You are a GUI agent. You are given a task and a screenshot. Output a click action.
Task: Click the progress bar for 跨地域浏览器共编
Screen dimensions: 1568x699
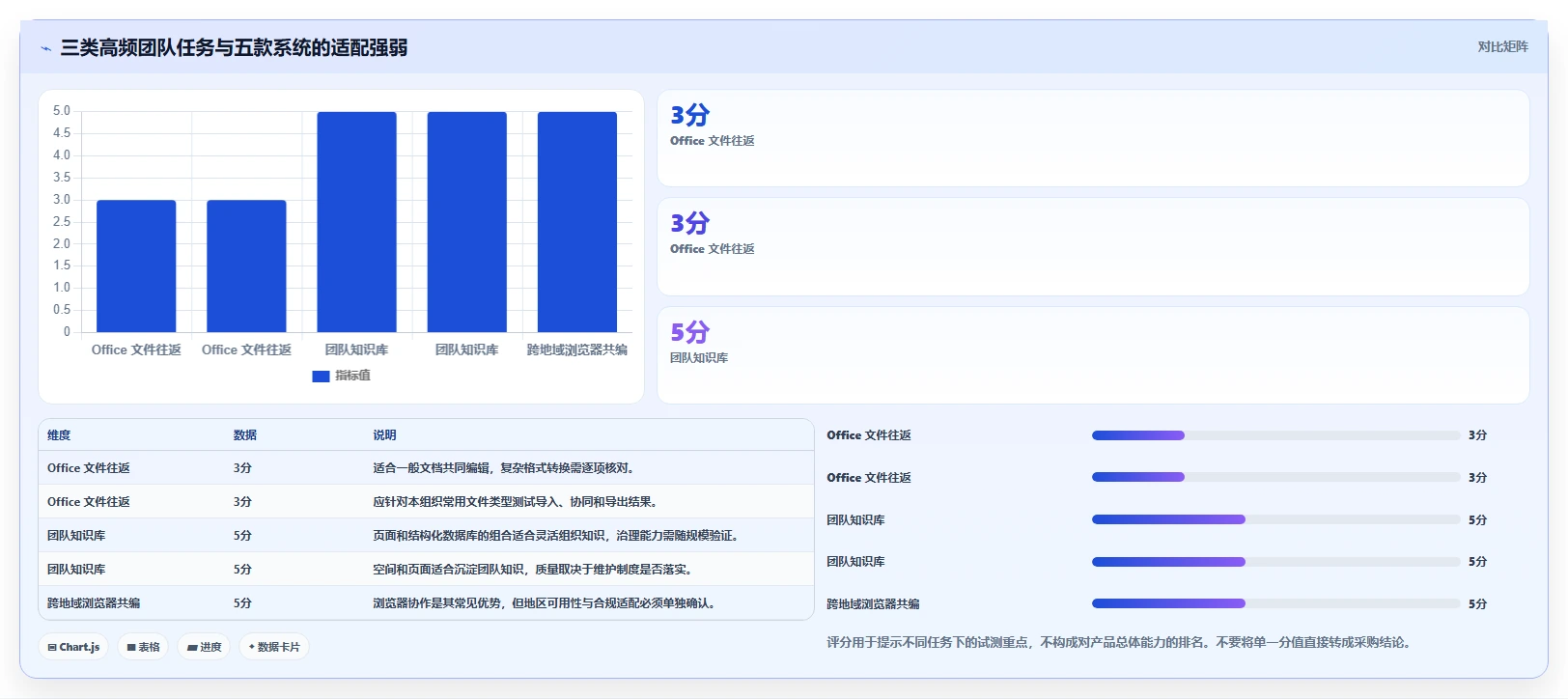1275,603
